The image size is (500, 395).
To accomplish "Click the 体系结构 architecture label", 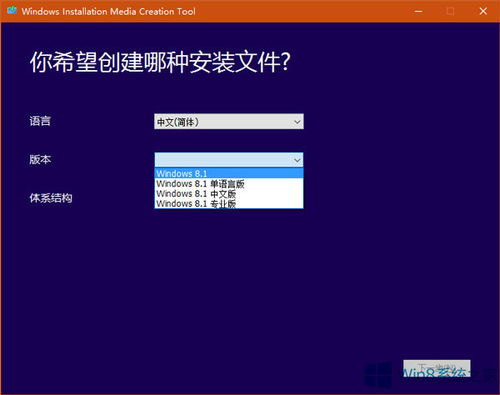I will (51, 198).
